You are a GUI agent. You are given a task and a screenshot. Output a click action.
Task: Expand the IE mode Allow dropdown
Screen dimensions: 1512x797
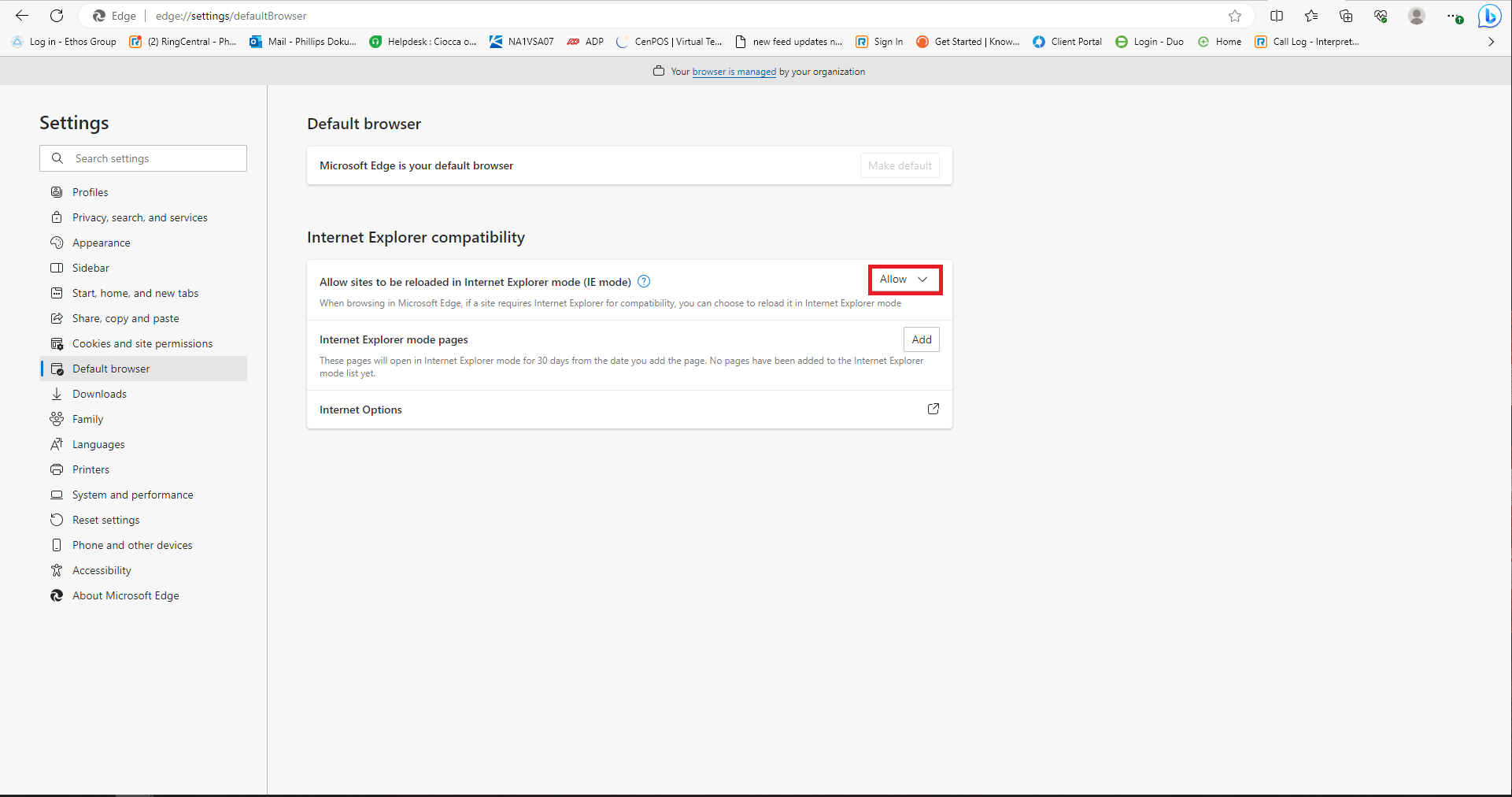[904, 280]
